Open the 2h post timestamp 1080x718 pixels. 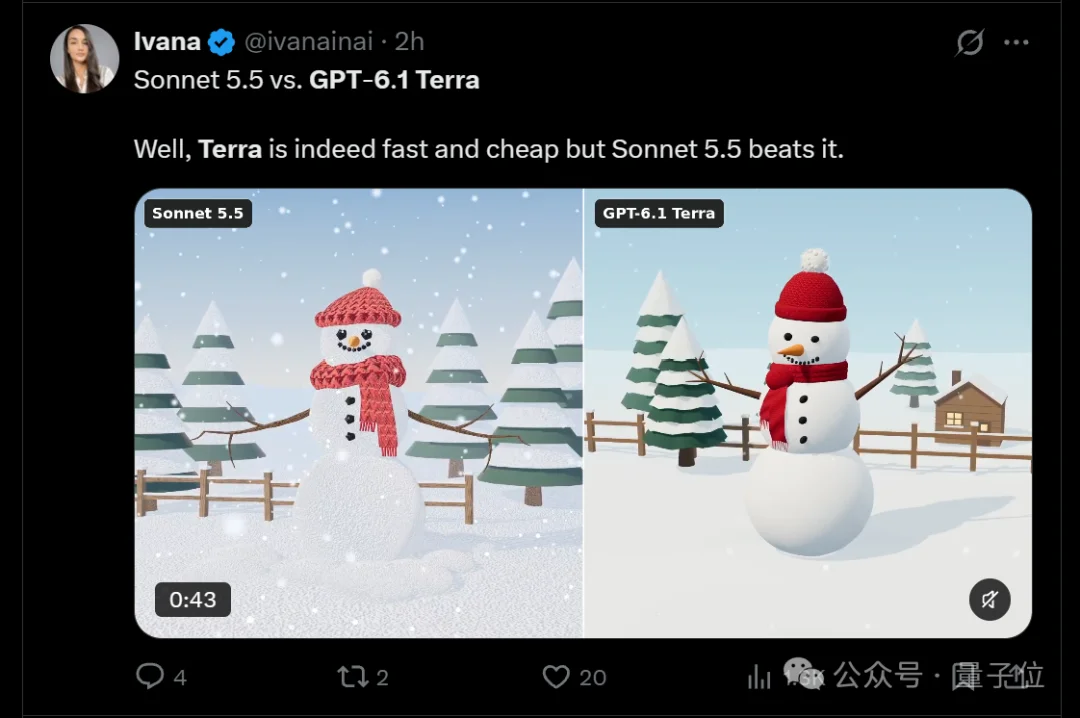click(x=409, y=41)
